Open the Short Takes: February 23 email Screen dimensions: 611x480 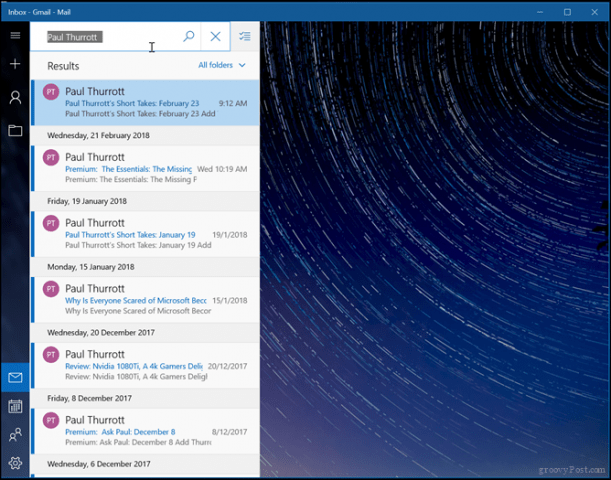click(x=145, y=102)
